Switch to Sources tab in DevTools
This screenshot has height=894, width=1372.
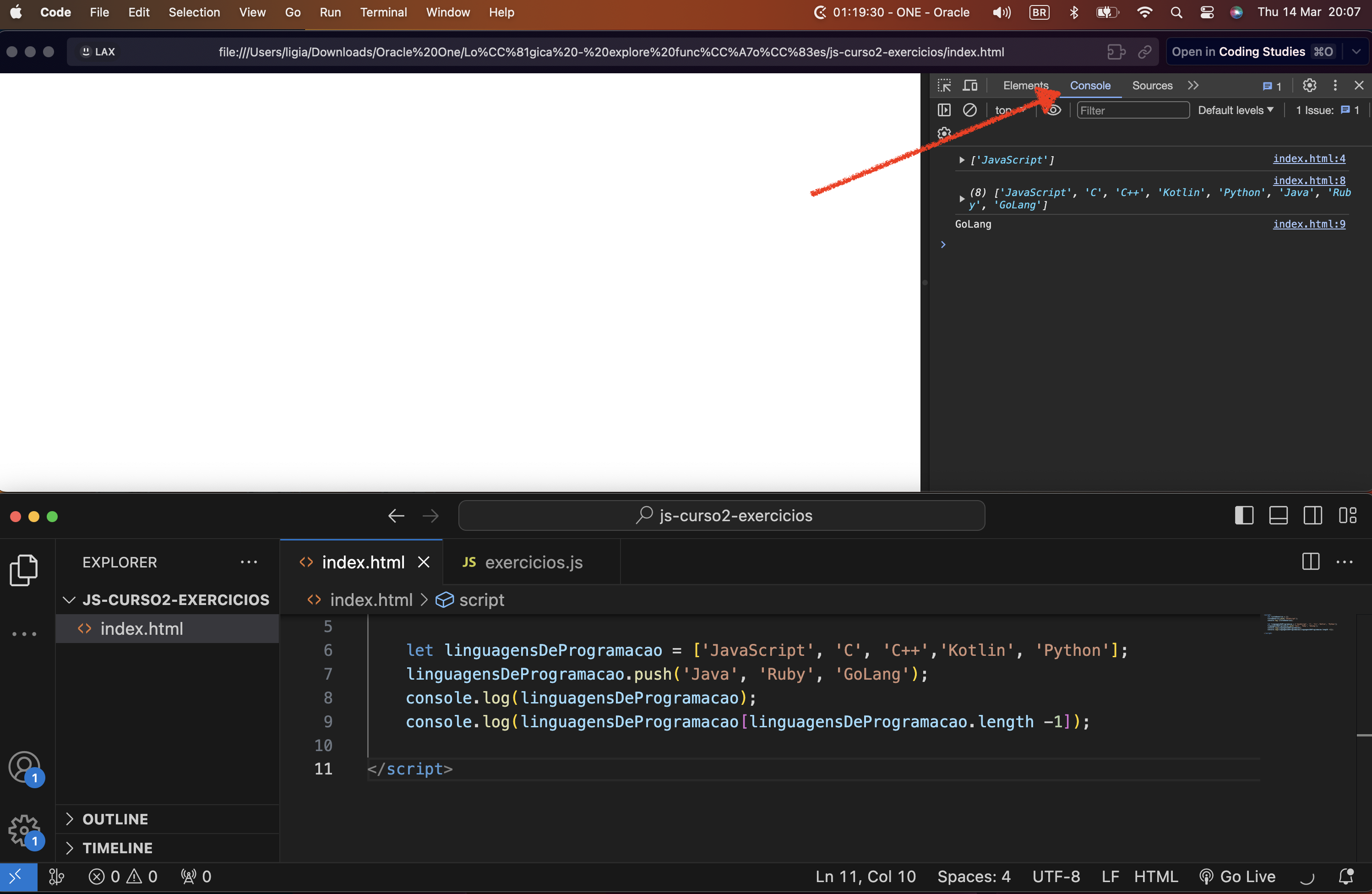click(x=1152, y=85)
